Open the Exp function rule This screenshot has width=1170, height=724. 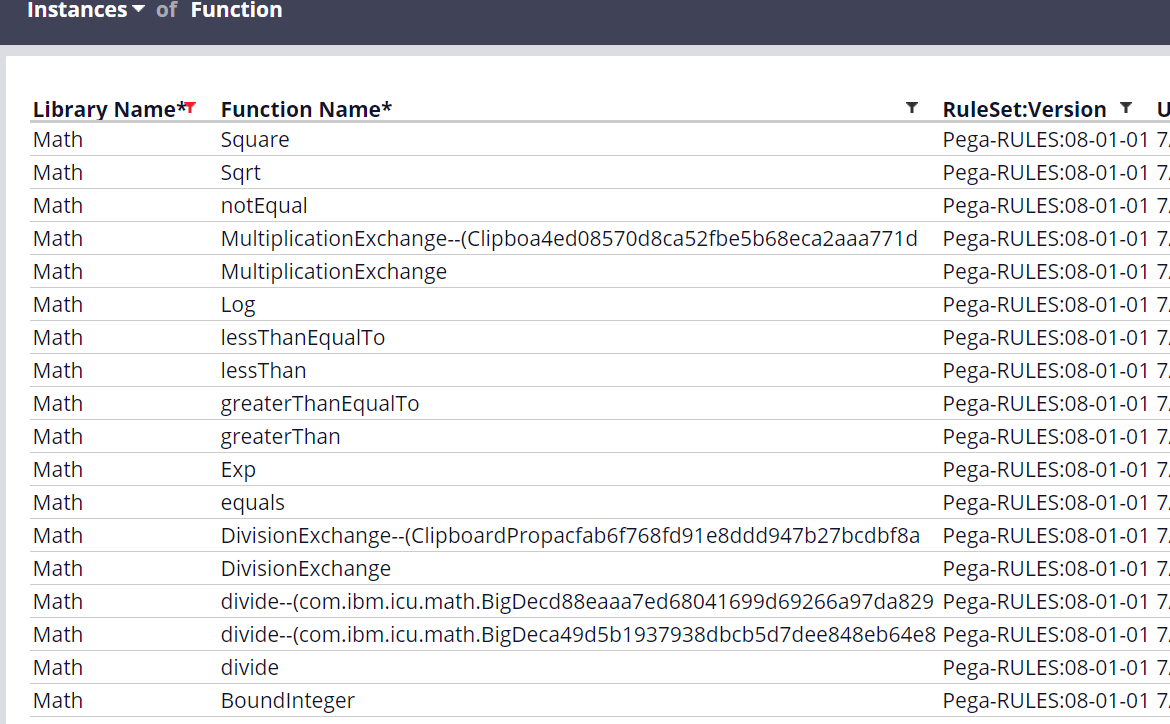[x=238, y=470]
